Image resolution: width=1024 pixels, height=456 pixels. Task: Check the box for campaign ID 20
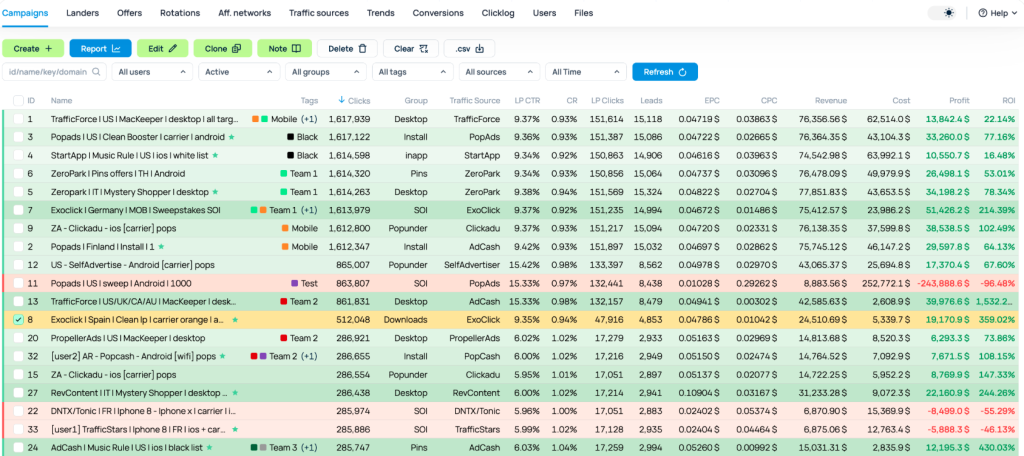click(x=18, y=338)
